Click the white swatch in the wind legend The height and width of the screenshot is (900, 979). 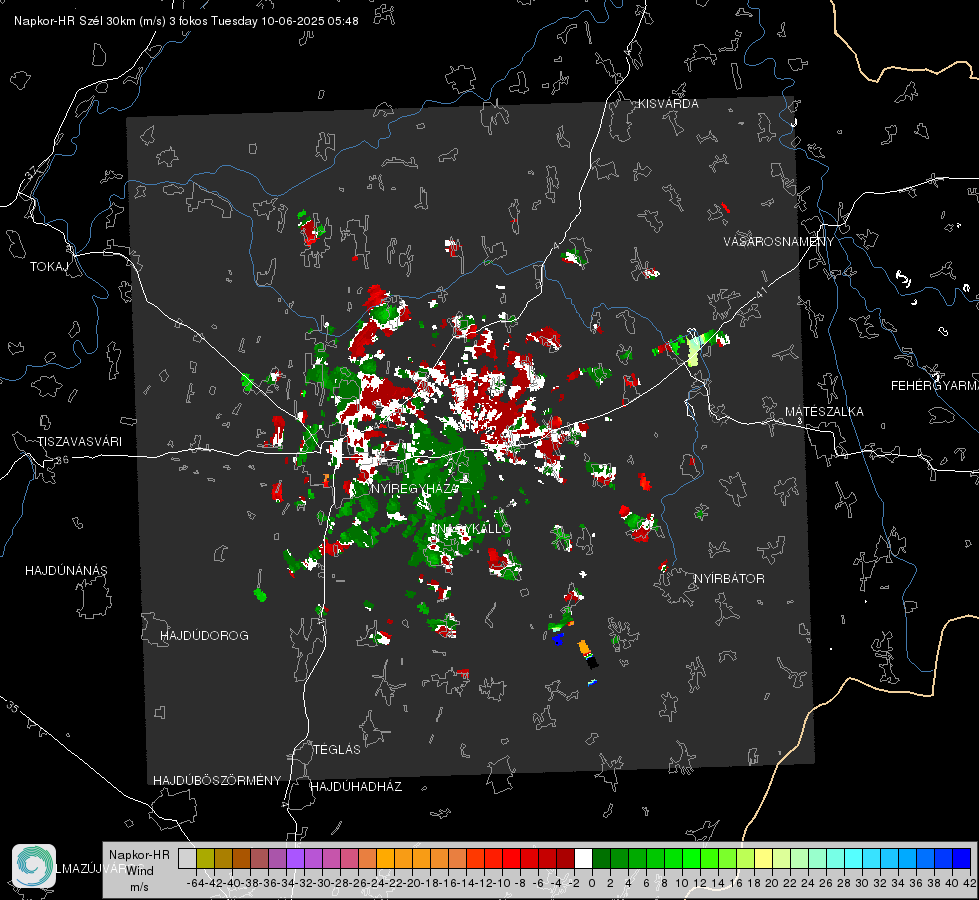click(583, 859)
